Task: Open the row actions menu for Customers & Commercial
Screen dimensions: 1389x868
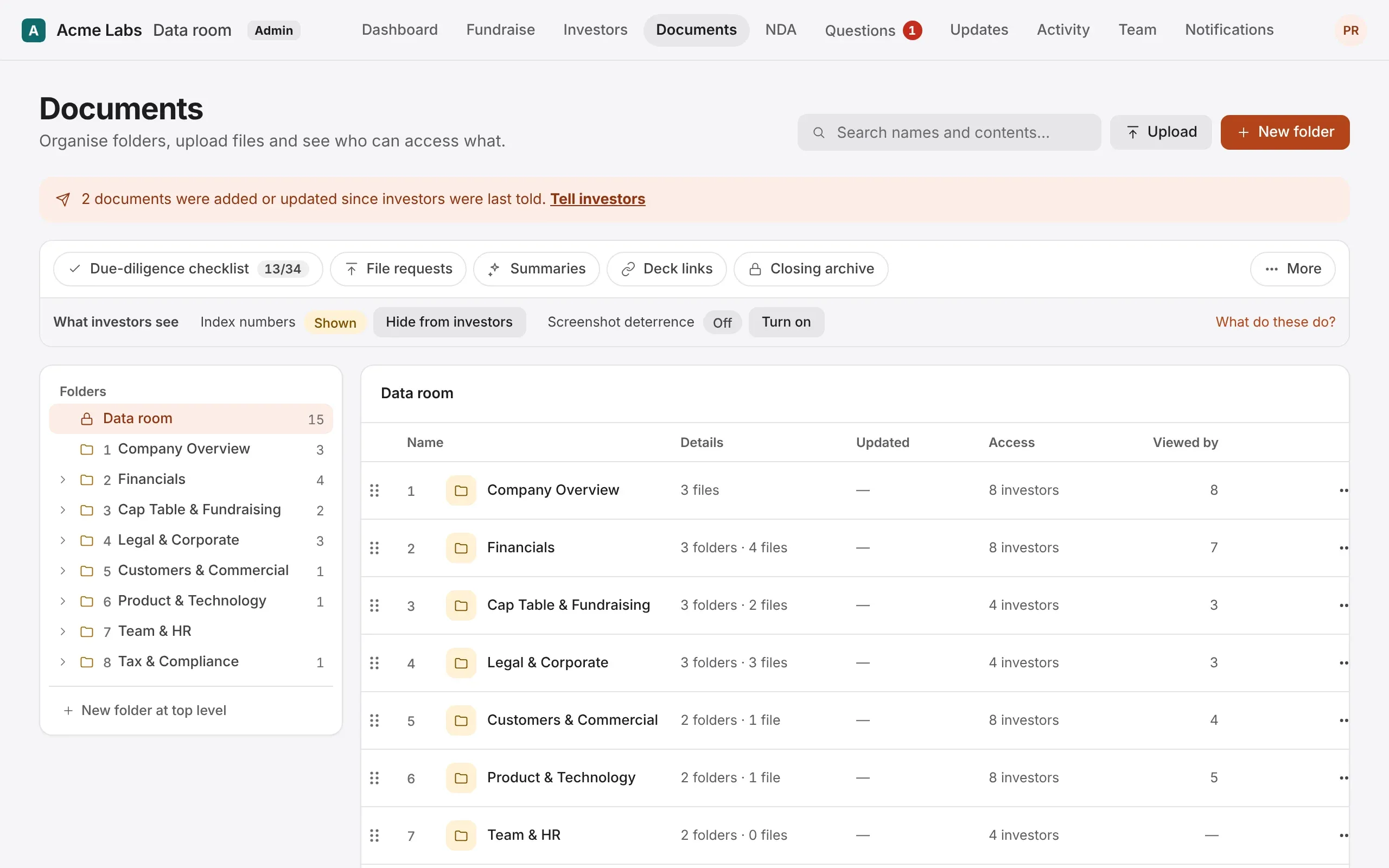Action: point(1343,720)
